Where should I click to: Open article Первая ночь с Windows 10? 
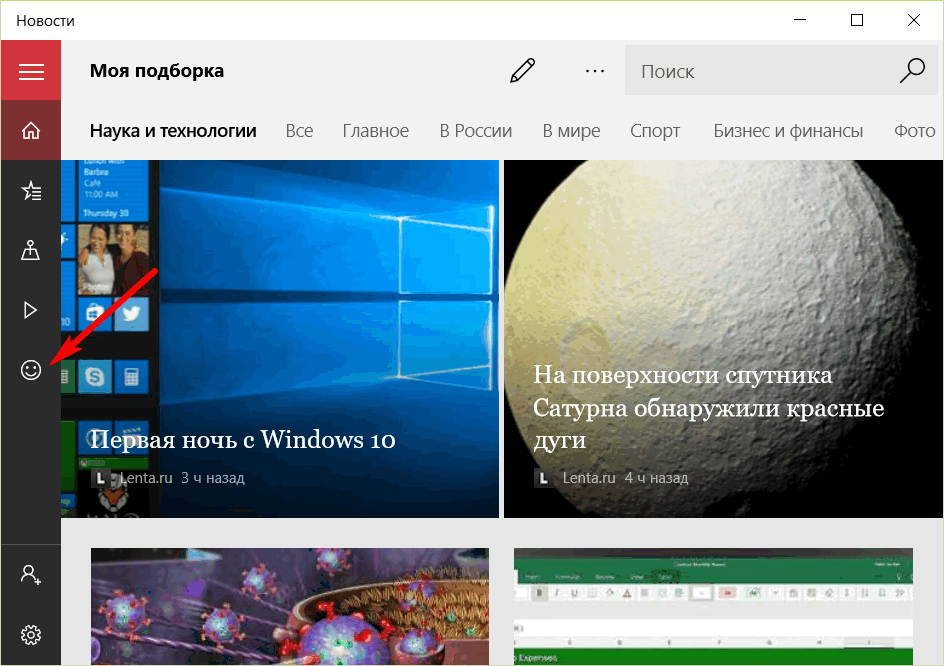coord(280,338)
